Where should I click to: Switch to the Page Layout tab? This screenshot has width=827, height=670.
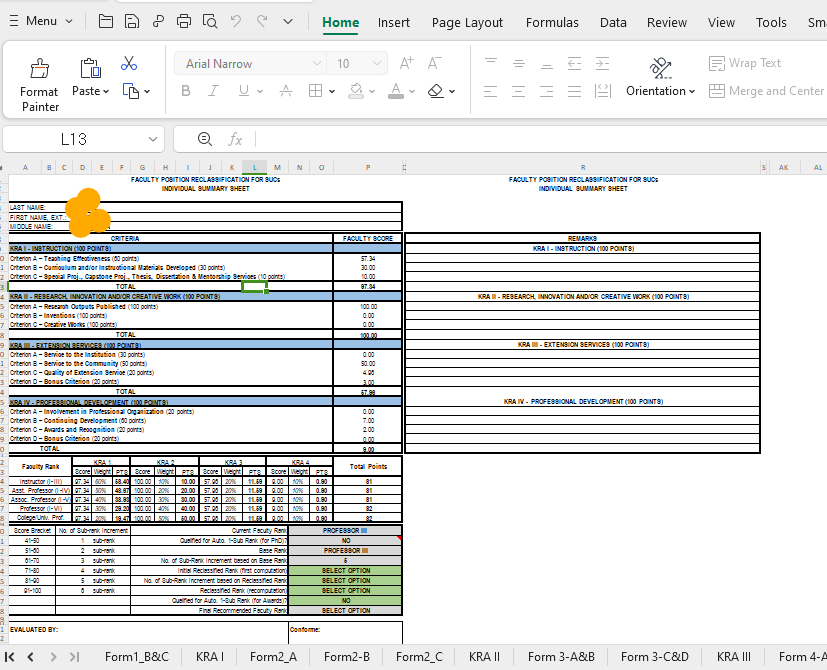pos(467,23)
